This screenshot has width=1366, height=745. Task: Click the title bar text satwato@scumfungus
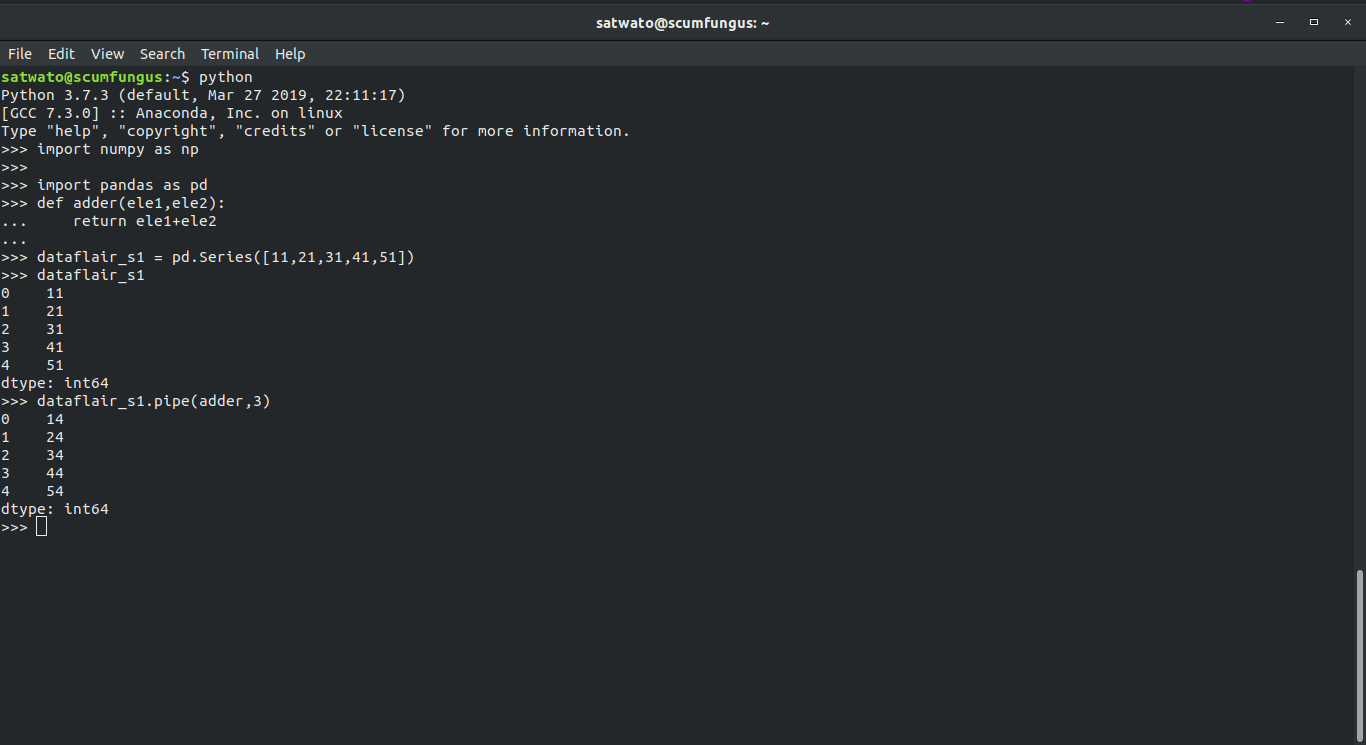683,22
